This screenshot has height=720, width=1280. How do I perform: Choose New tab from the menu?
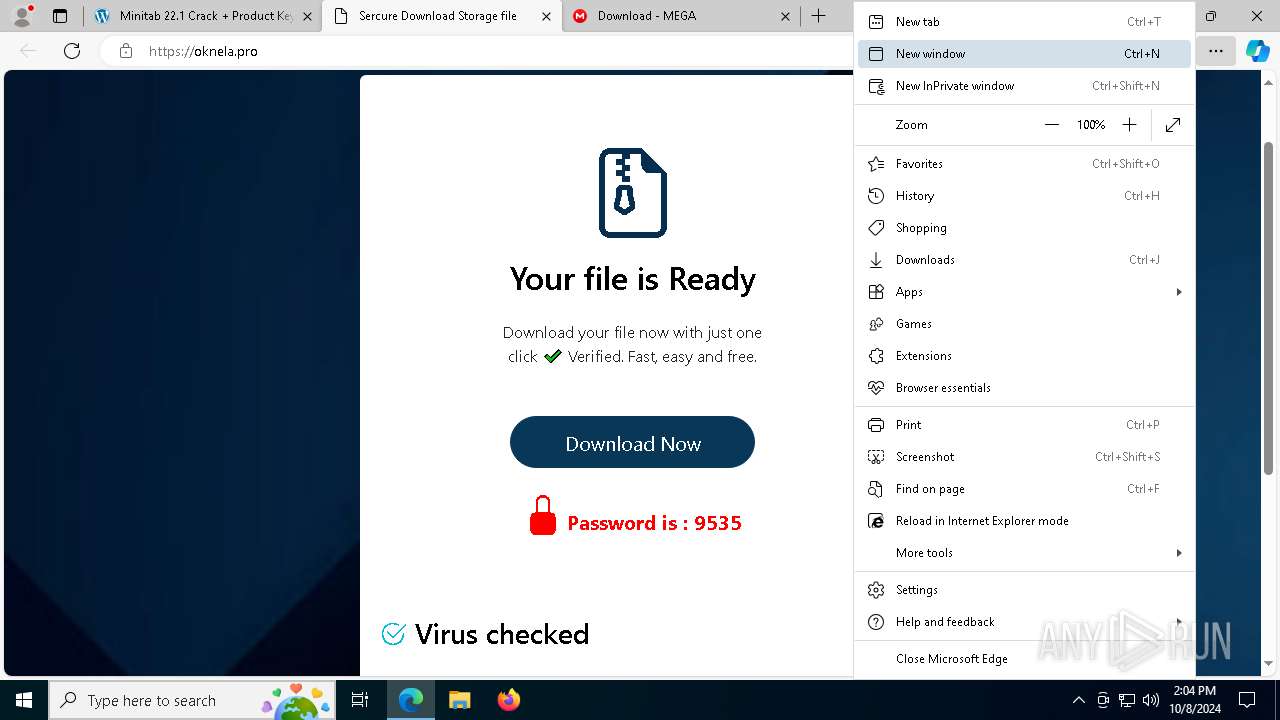point(1024,22)
